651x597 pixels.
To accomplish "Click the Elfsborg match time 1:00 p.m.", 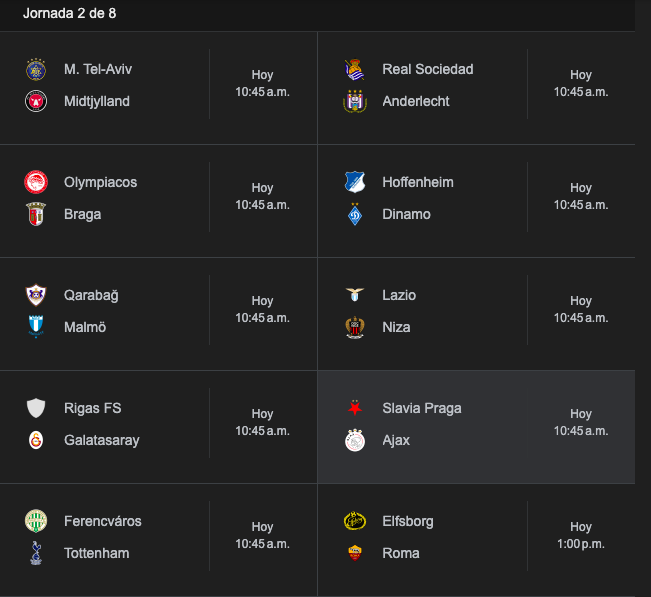I will pyautogui.click(x=581, y=544).
